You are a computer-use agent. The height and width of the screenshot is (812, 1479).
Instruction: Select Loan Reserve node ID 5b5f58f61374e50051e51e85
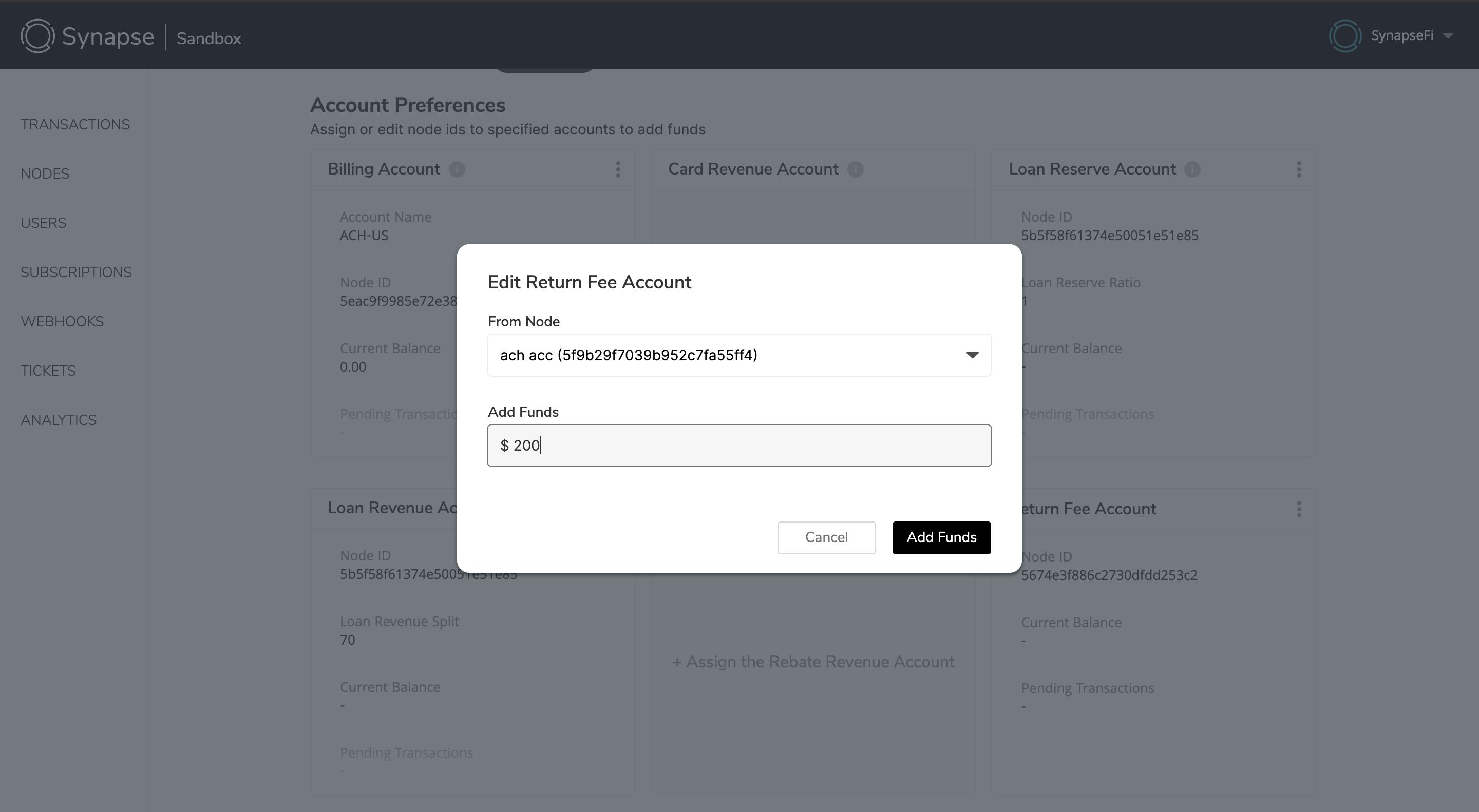coord(1109,235)
